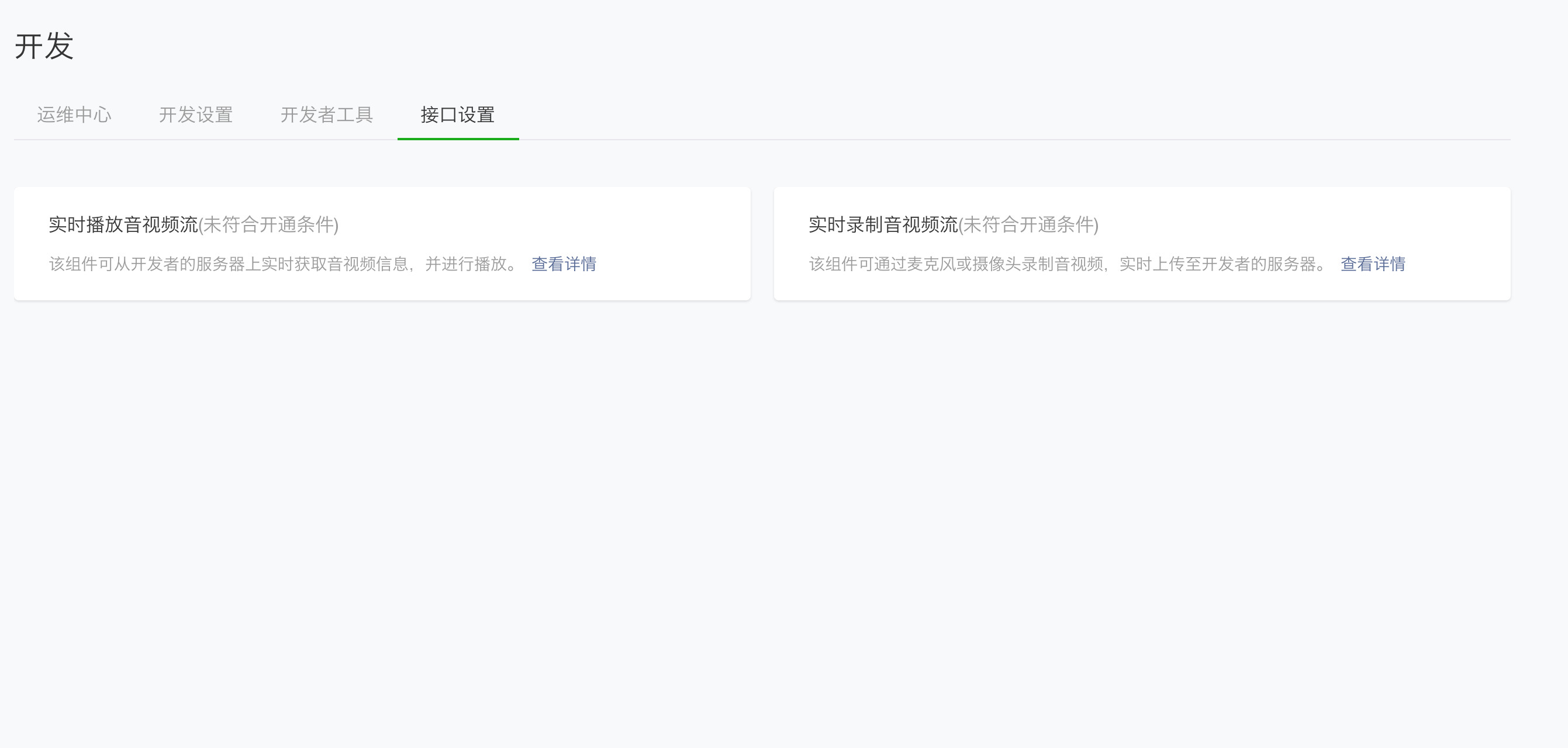The width and height of the screenshot is (1568, 748).
Task: Click the recording card description text
Action: [x=1067, y=264]
